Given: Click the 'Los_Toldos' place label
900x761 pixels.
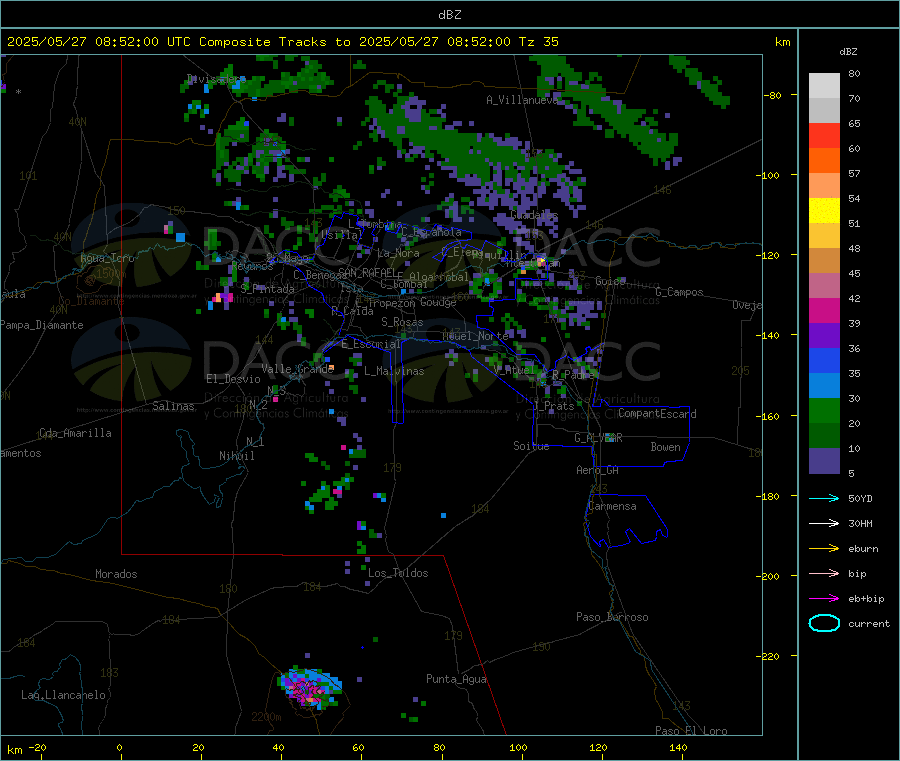Looking at the screenshot, I should click(398, 573).
